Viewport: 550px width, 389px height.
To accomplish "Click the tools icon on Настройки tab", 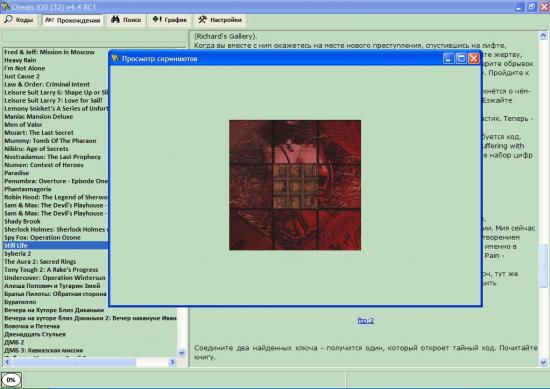I will pyautogui.click(x=202, y=20).
